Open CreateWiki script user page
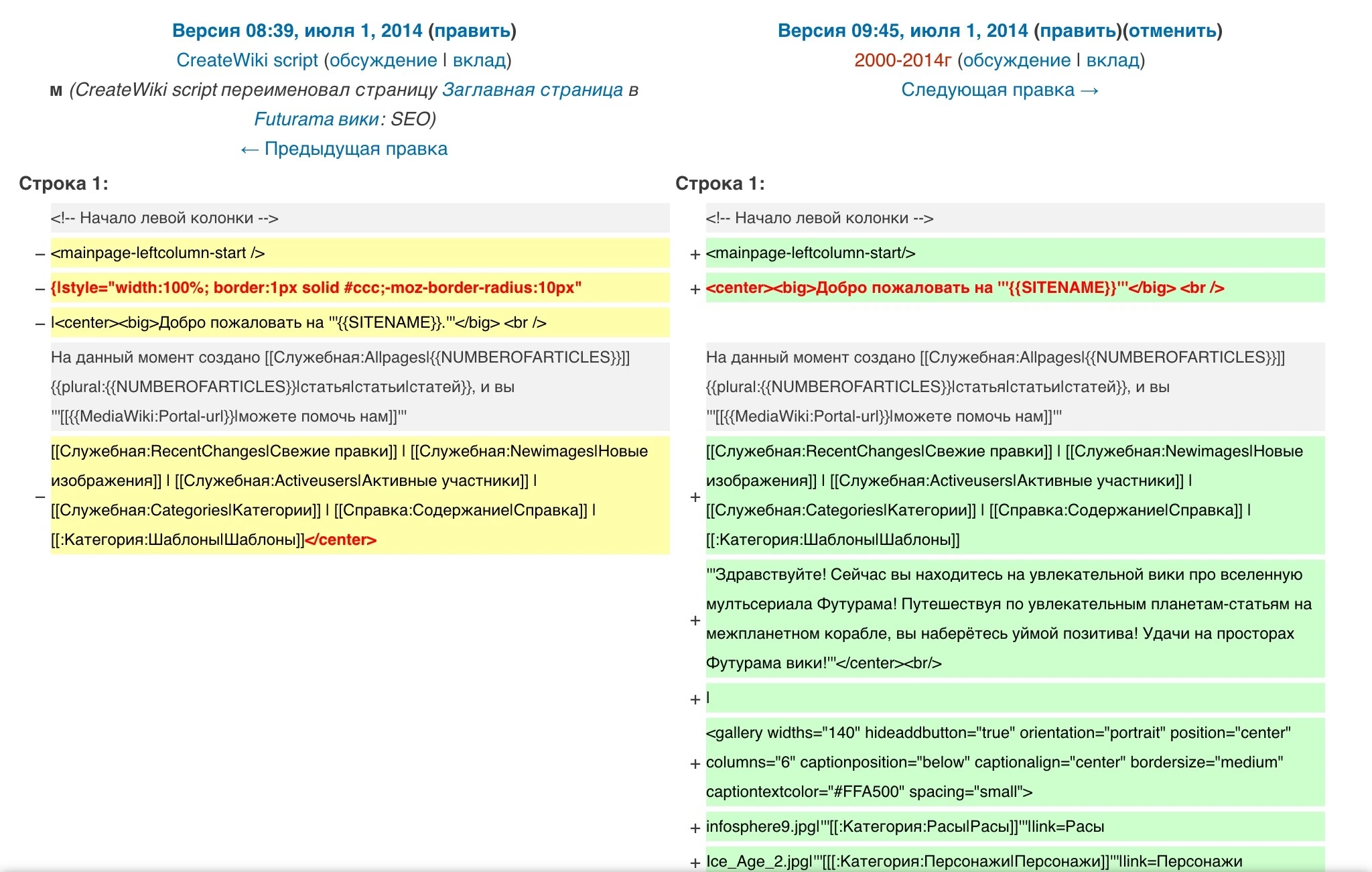This screenshot has width=1372, height=872. coord(247,60)
